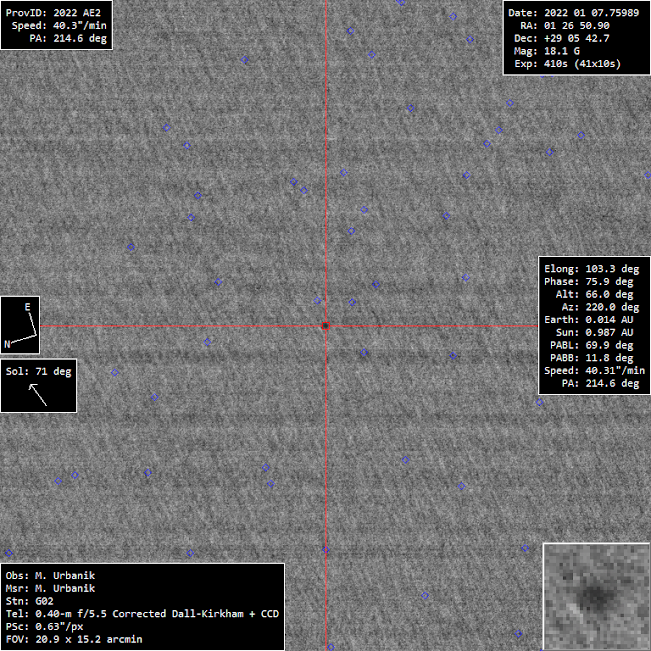Select the 'Sol: 71 deg' label

[39, 371]
